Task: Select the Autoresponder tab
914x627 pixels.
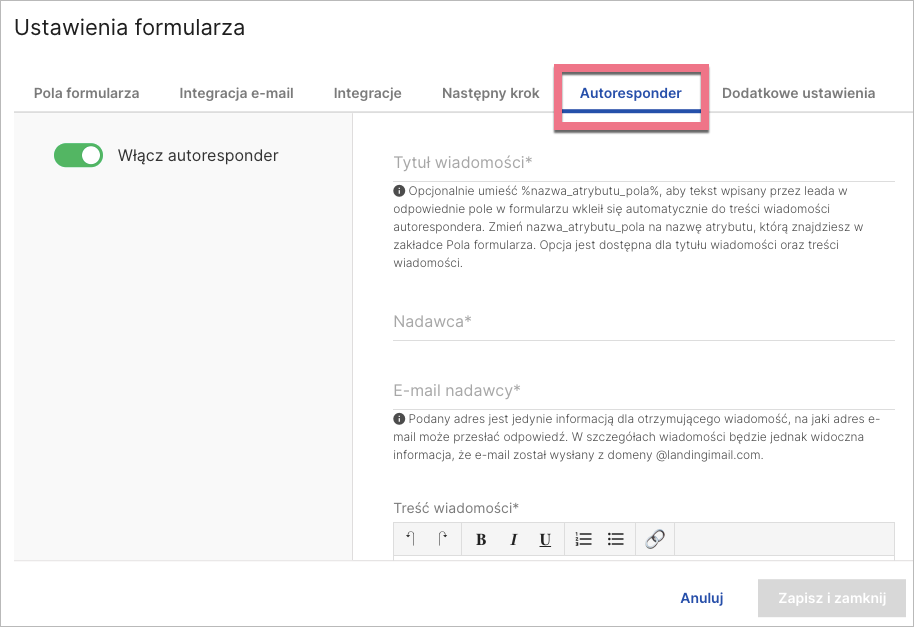Action: (630, 93)
